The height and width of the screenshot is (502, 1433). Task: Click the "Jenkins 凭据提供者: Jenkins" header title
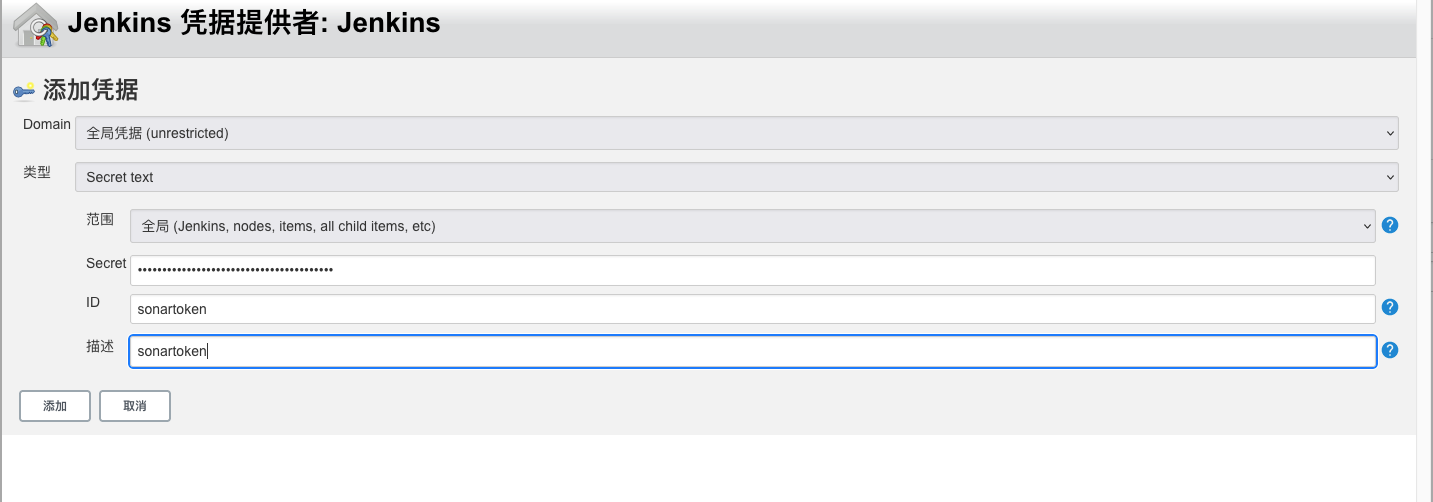point(254,23)
